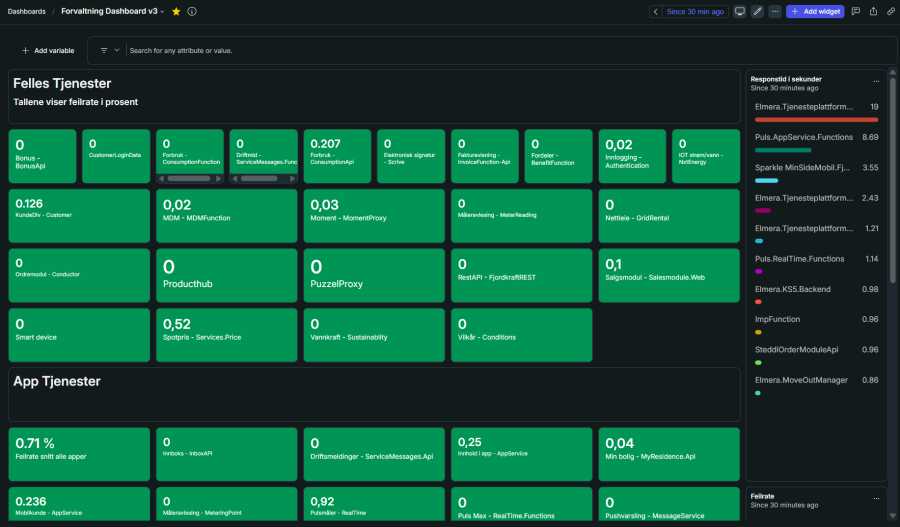
Task: Copy dashboard permalink link icon
Action: pos(891,11)
